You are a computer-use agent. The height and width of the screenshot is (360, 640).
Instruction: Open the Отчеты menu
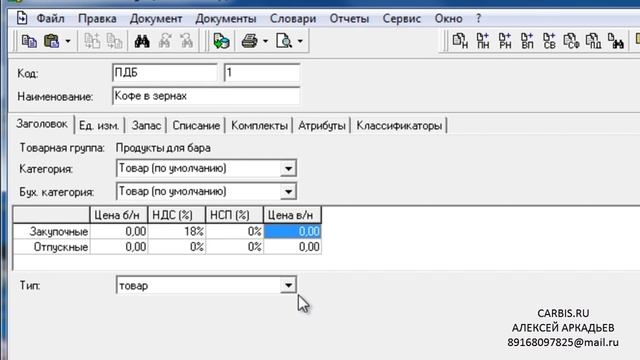coord(349,18)
